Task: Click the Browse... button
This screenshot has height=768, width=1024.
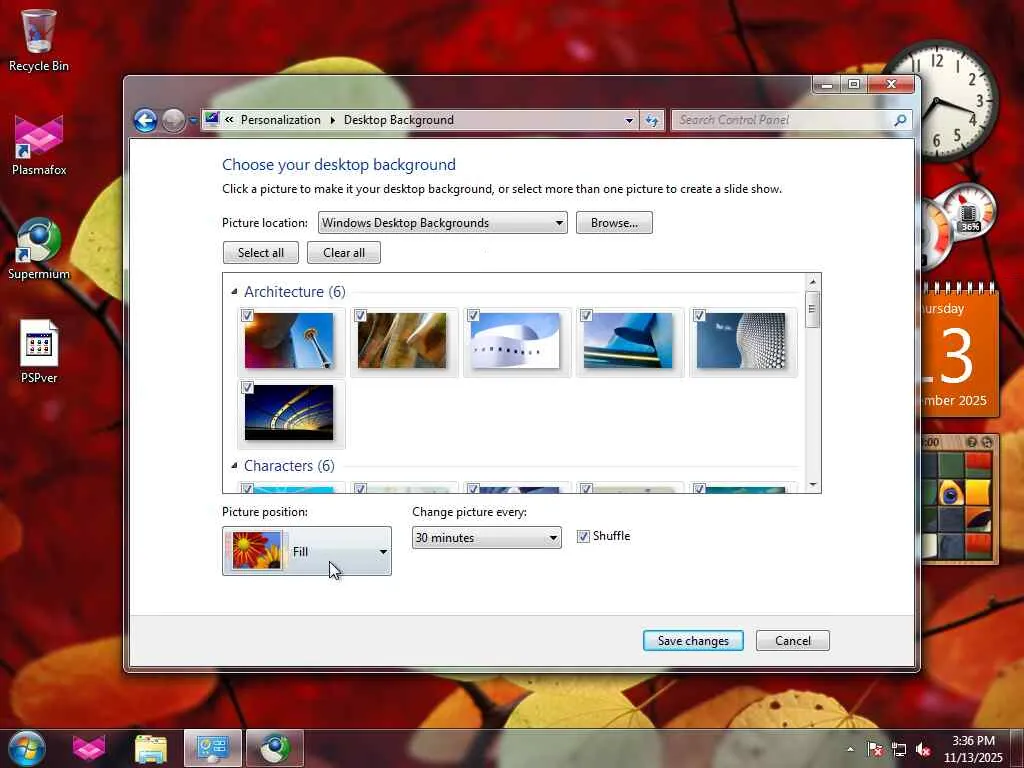Action: (x=614, y=223)
